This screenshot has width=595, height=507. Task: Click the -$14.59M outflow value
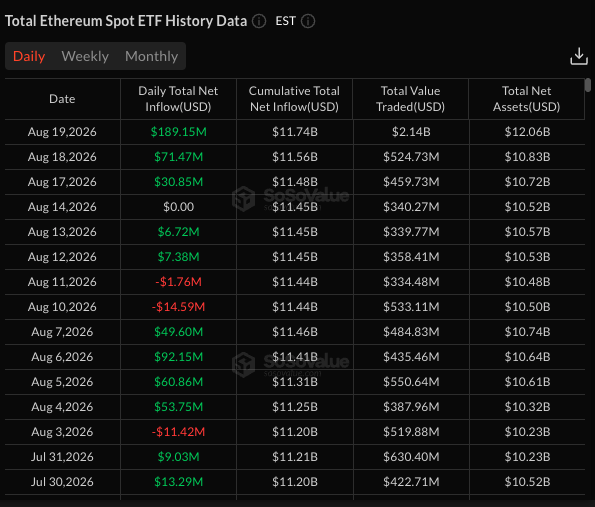178,307
